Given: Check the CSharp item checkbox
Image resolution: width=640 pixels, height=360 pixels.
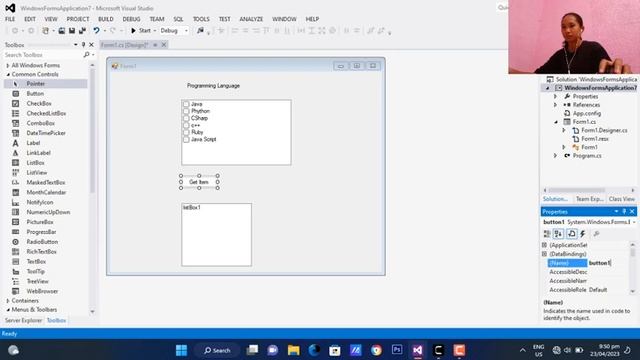Looking at the screenshot, I should coord(186,118).
